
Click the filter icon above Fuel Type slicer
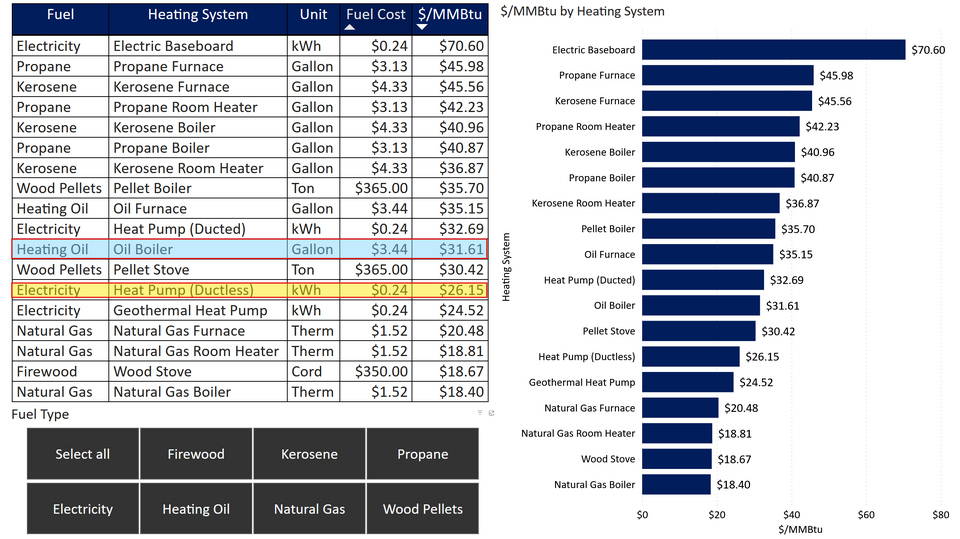pos(479,413)
